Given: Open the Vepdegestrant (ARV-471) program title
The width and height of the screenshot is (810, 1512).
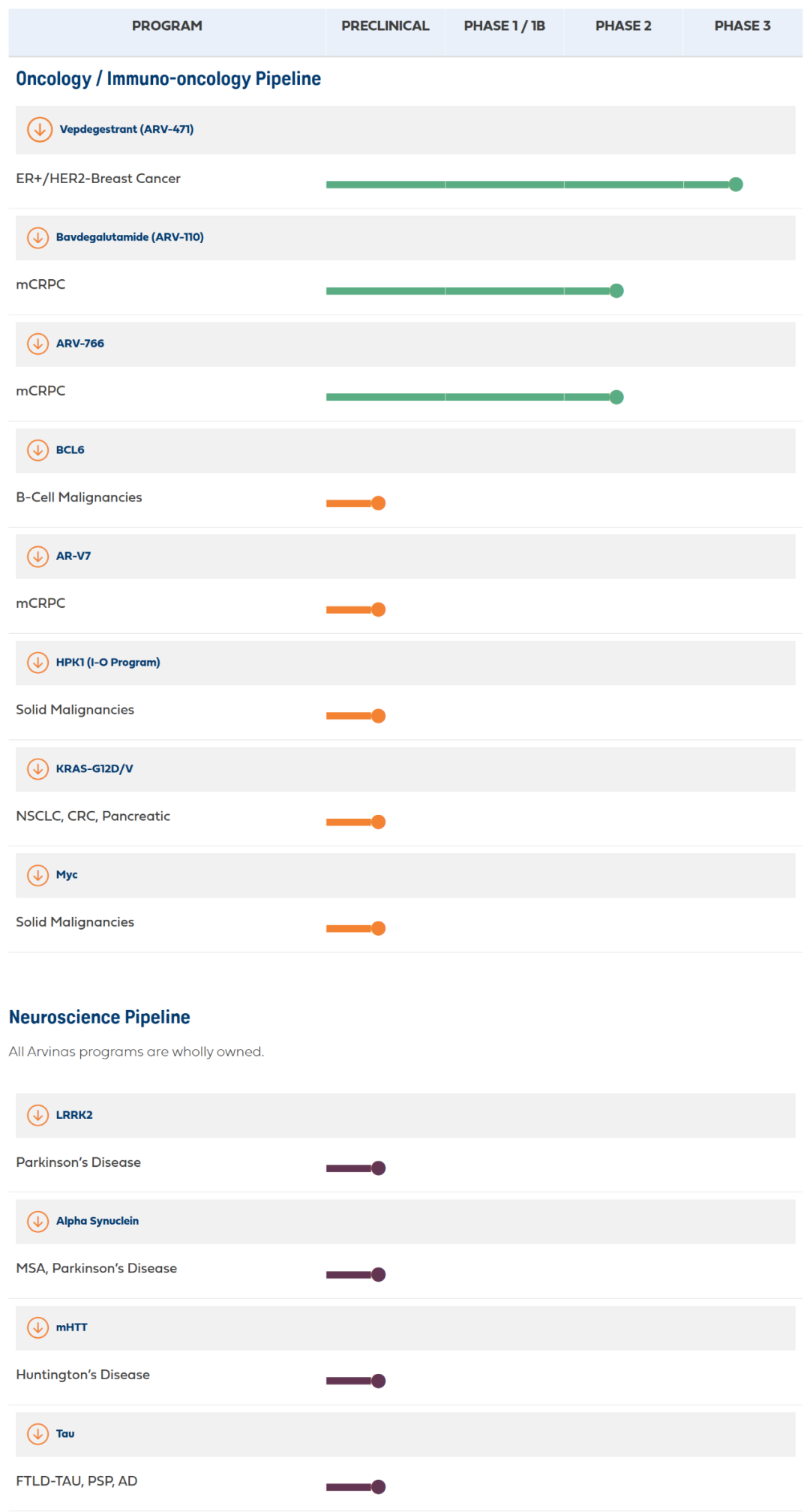Looking at the screenshot, I should click(127, 129).
